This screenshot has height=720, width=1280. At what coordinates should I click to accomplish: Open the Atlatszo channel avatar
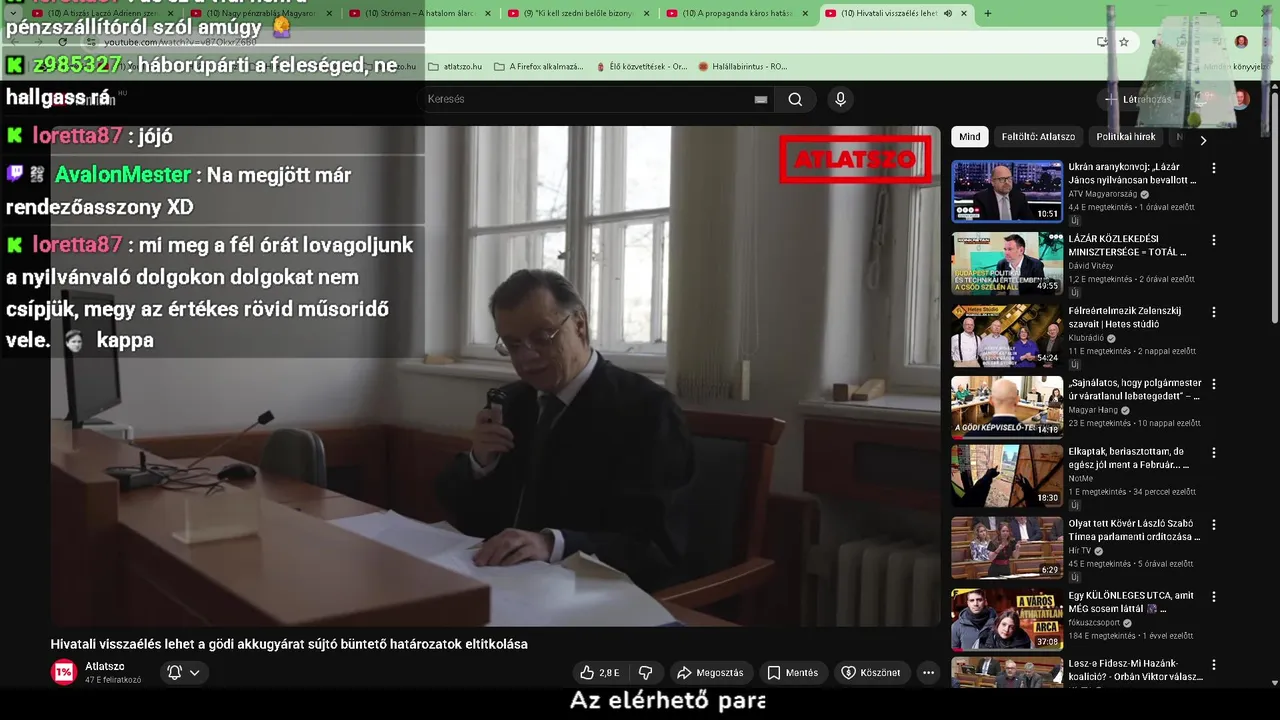point(64,672)
